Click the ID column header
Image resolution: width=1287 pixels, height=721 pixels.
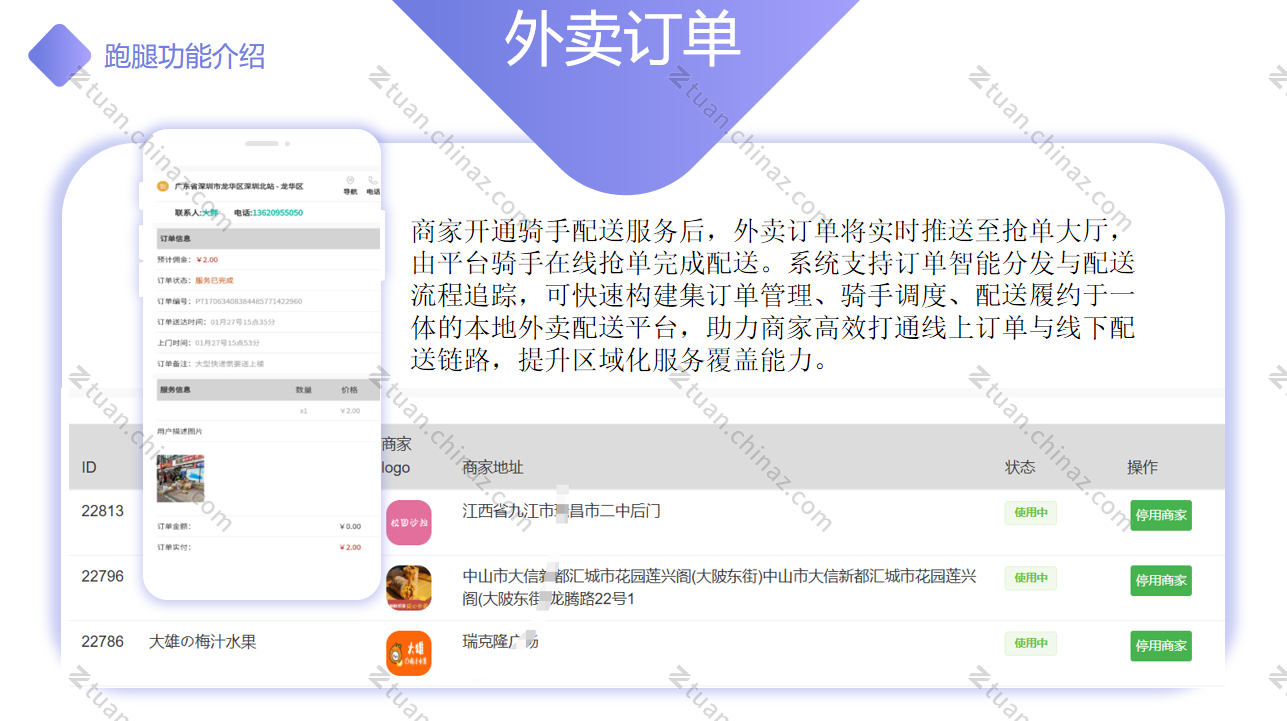[89, 467]
